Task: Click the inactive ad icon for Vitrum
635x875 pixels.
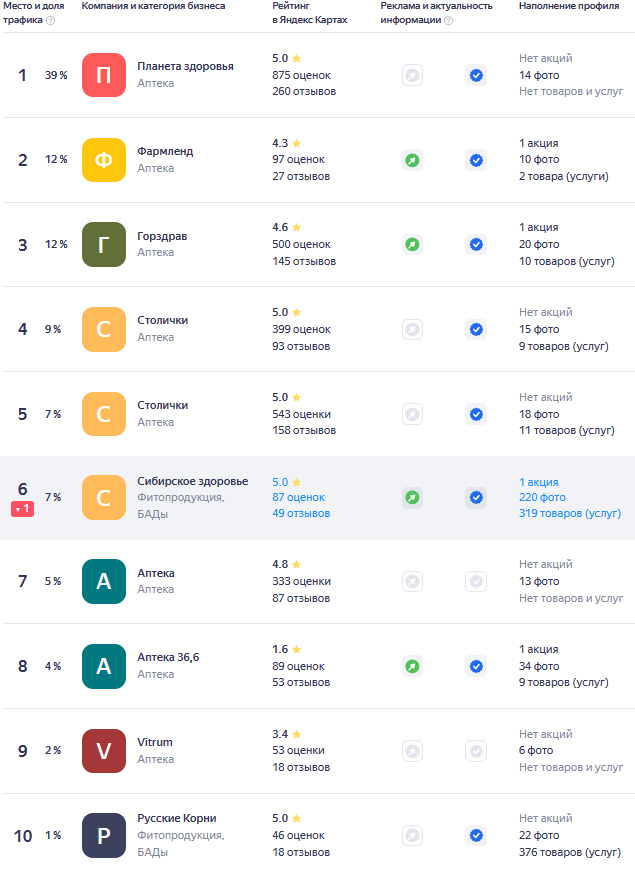Action: tap(412, 751)
